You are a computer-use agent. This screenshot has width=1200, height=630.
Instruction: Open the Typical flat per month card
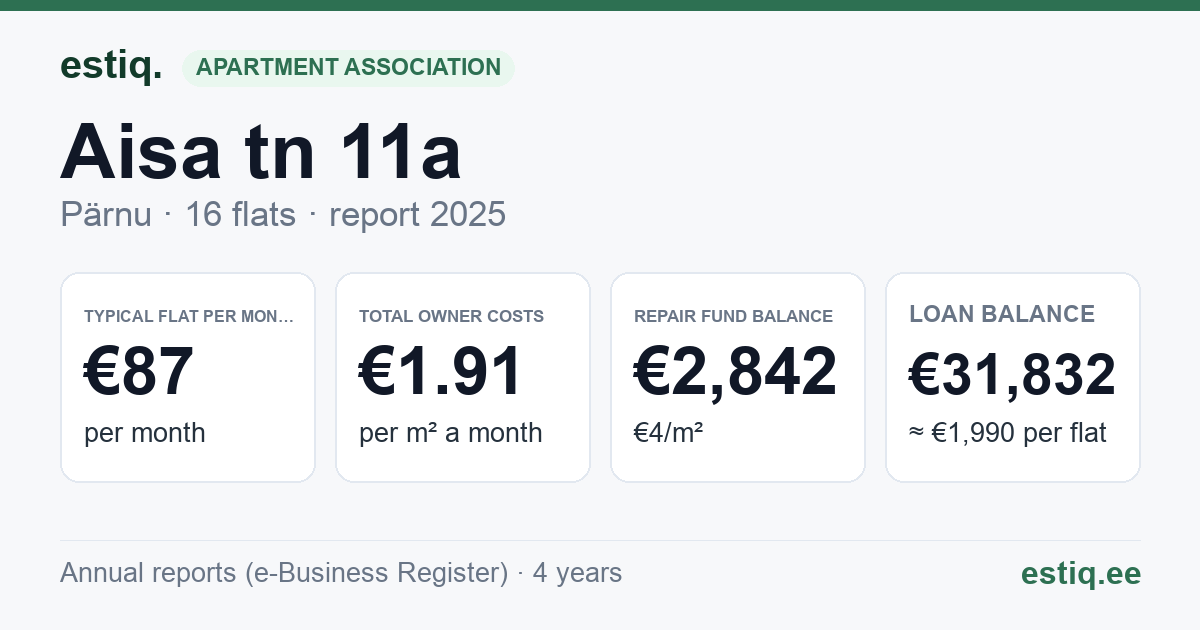[x=188, y=377]
